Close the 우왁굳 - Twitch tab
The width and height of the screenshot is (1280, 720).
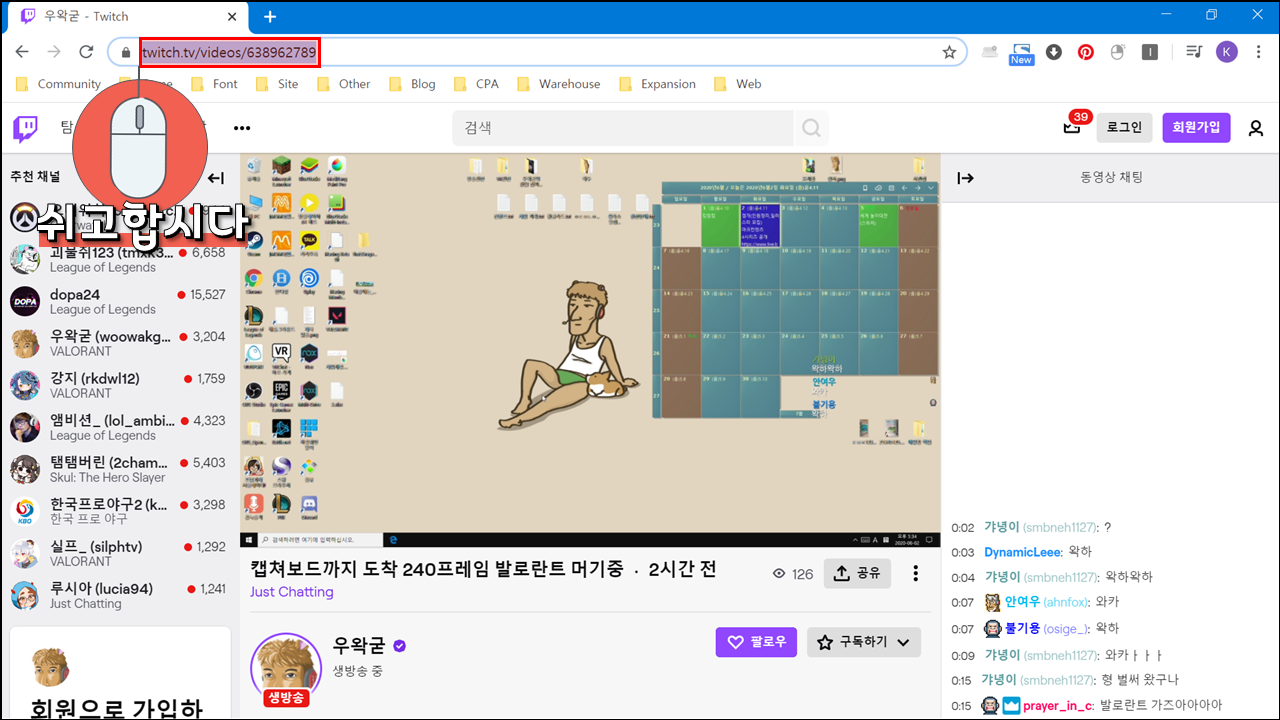coord(232,16)
